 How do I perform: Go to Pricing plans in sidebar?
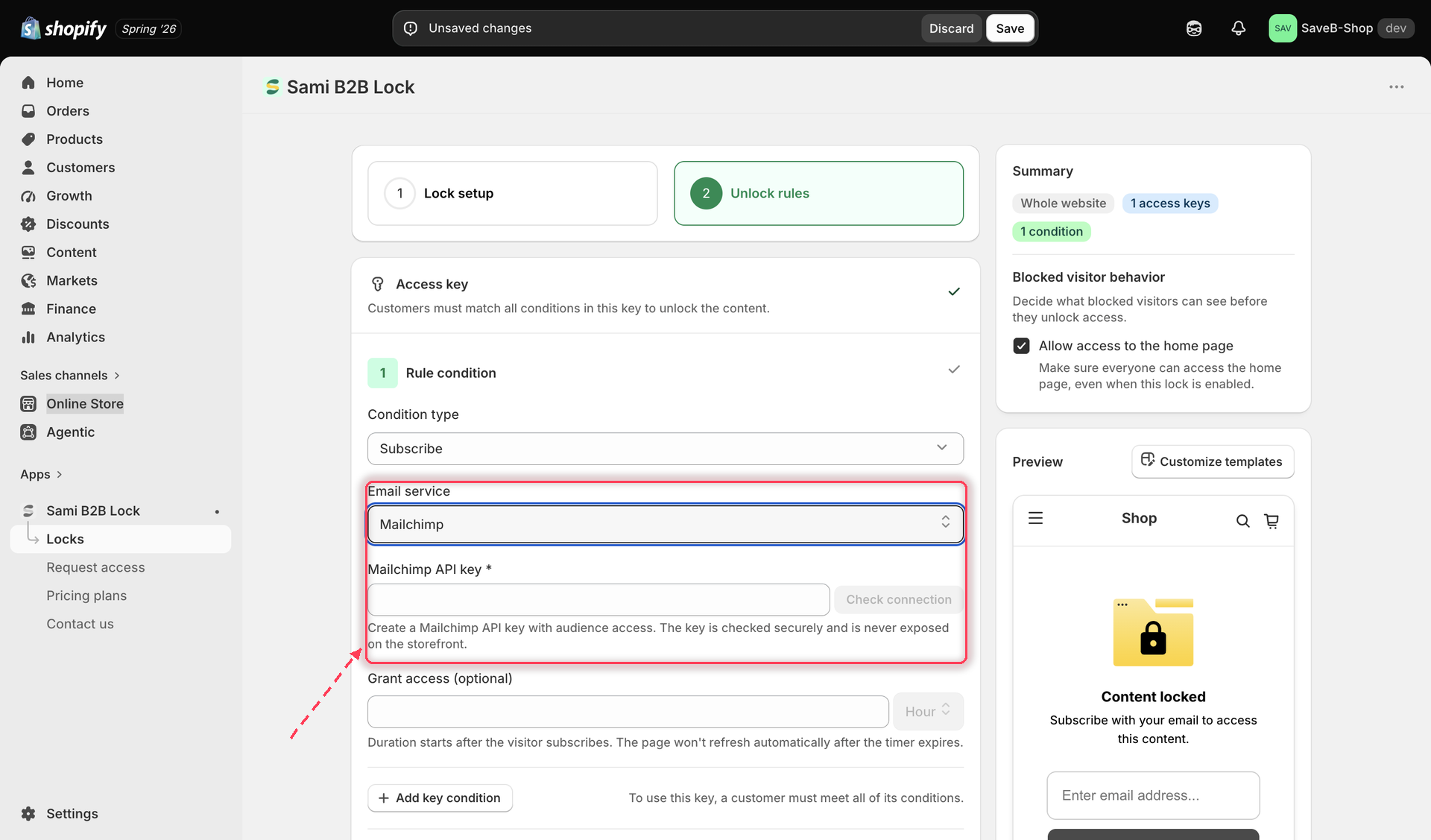pos(86,596)
